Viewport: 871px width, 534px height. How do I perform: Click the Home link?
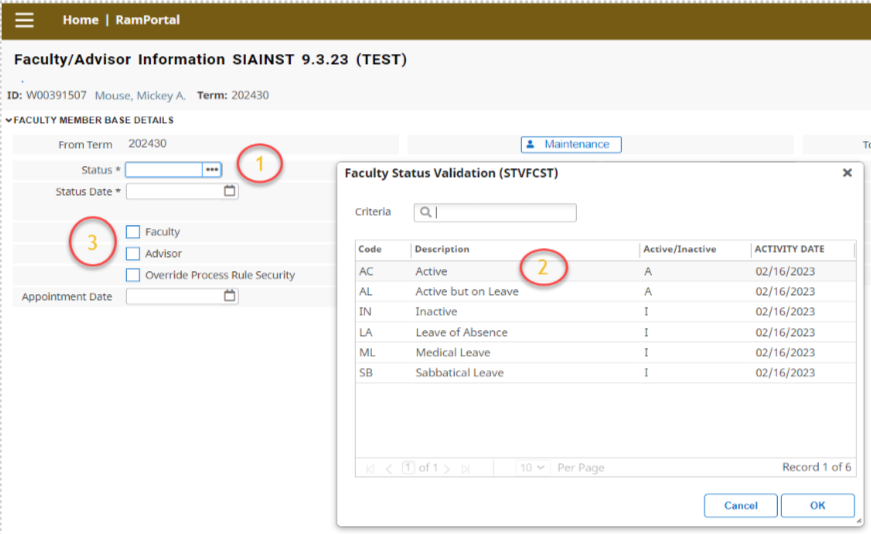pos(81,20)
